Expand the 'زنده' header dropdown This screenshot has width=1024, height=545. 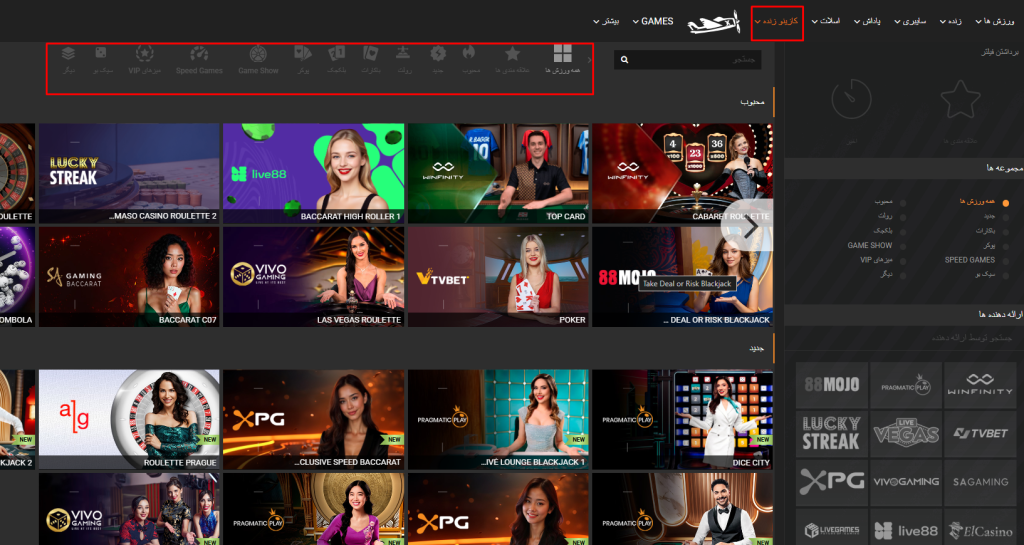coord(950,22)
